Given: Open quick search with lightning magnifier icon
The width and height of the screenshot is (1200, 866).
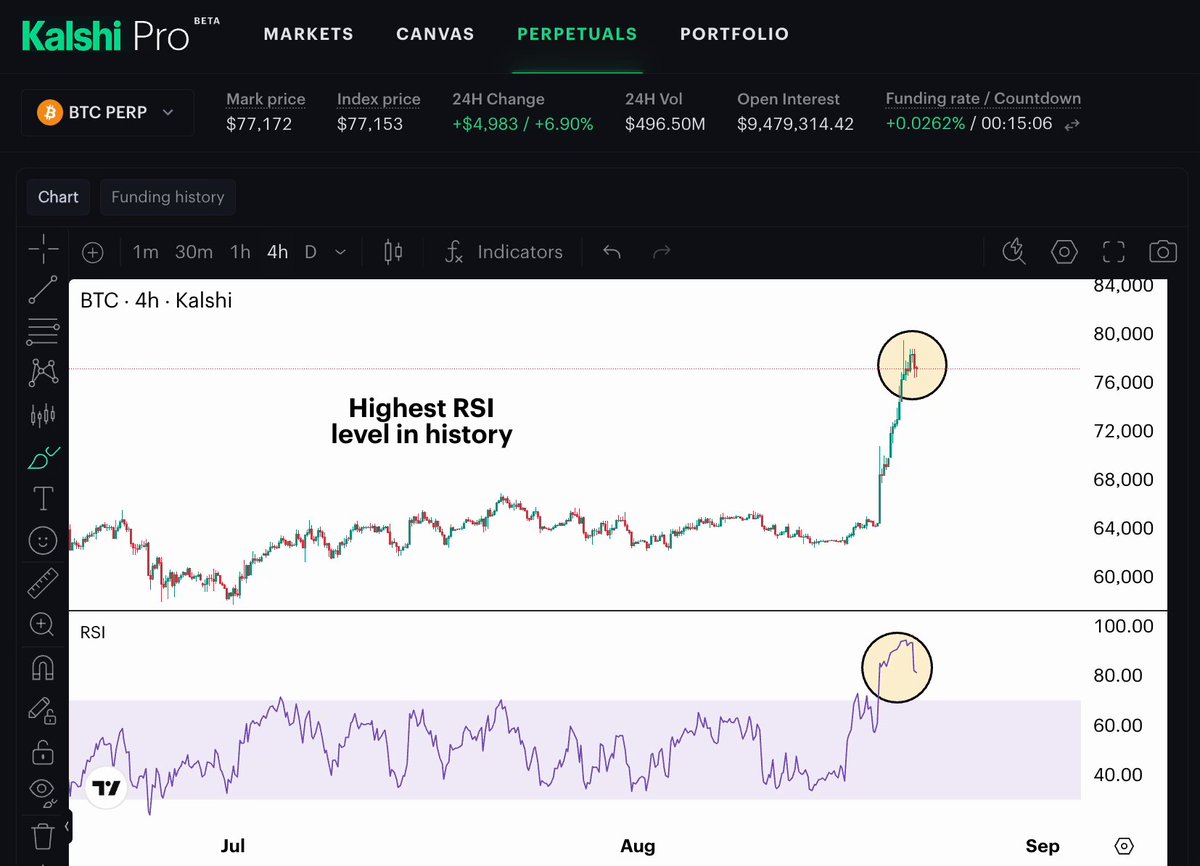Looking at the screenshot, I should [x=1014, y=252].
